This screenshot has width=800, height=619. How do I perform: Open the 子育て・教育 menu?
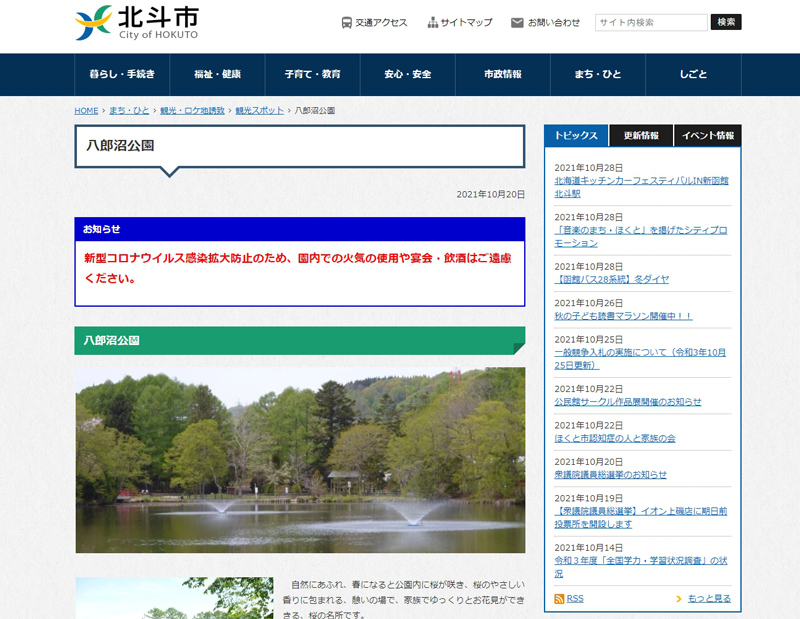[x=313, y=75]
